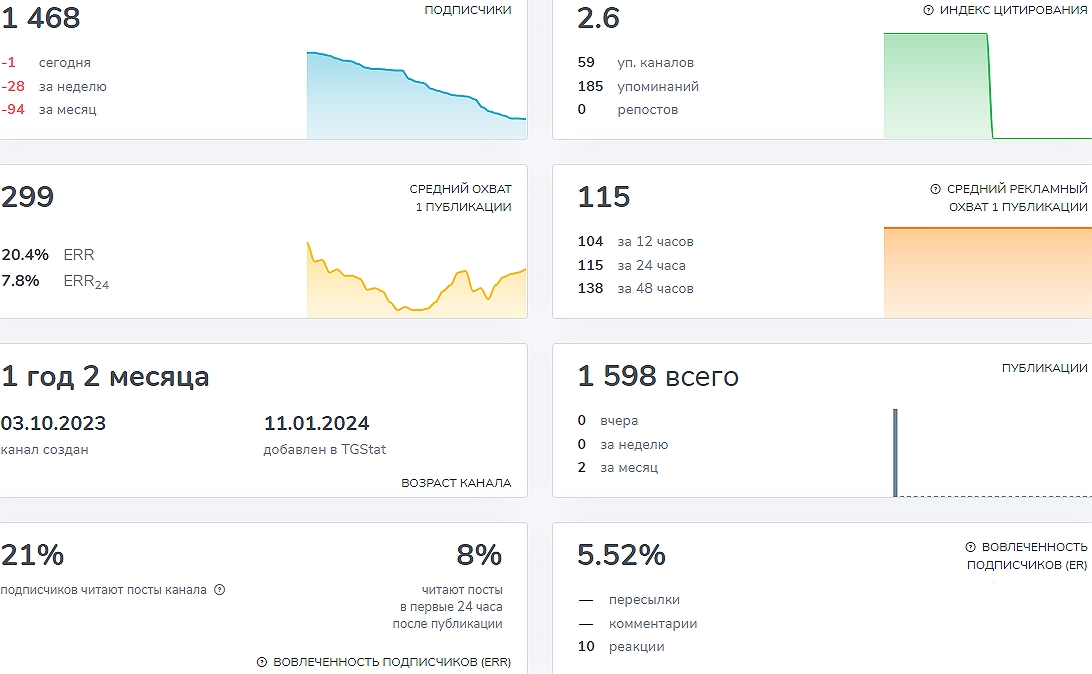Click help icon beside СРЕДНИЙ РЕКЛАМНЫЙ ОХВАТ
Image resolution: width=1092 pixels, height=674 pixels.
(935, 189)
